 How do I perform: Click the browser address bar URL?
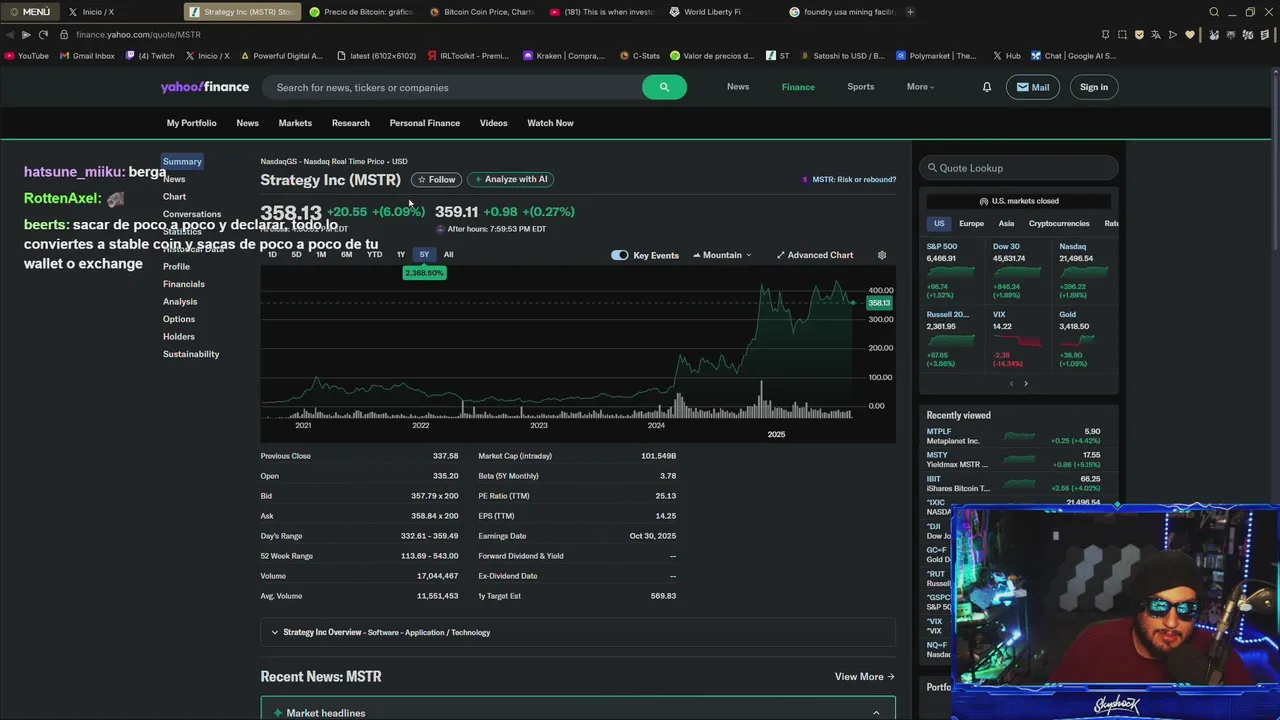138,34
